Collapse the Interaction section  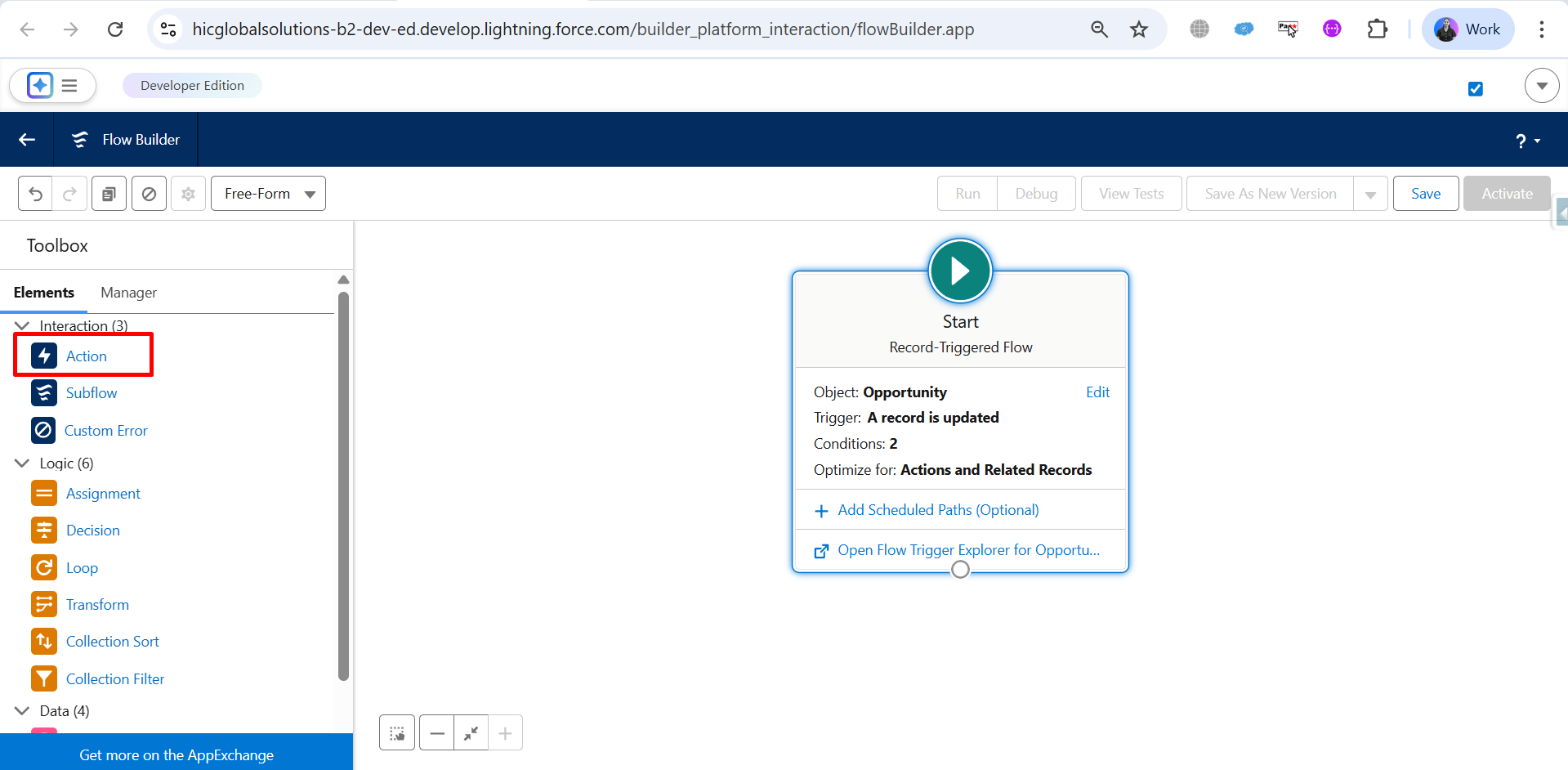tap(22, 326)
